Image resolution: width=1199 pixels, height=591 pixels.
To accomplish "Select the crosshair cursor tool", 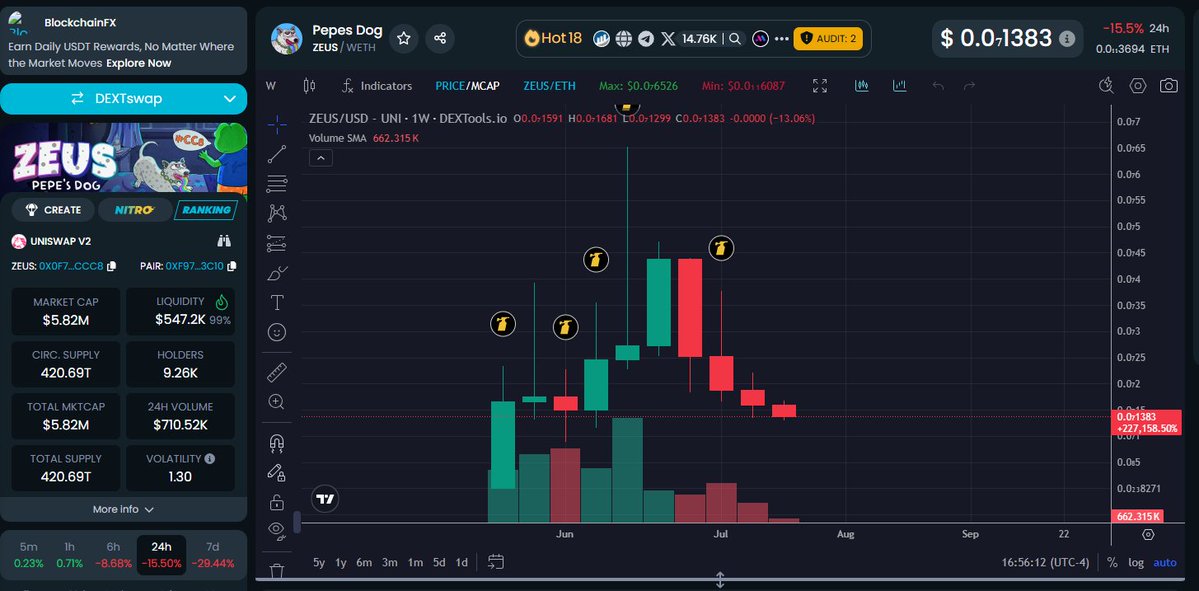I will pos(277,124).
